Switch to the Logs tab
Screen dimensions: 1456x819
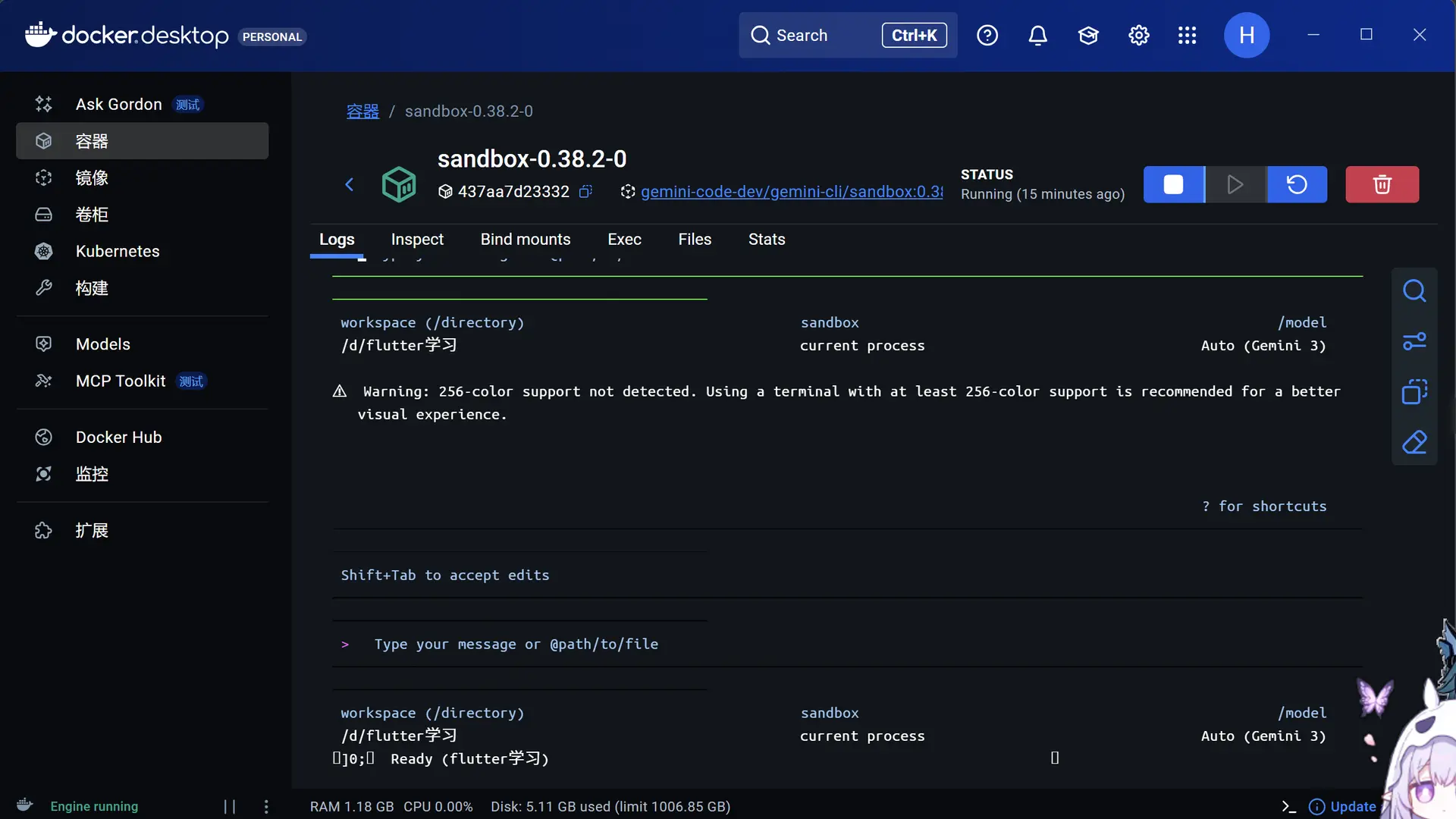pyautogui.click(x=337, y=240)
